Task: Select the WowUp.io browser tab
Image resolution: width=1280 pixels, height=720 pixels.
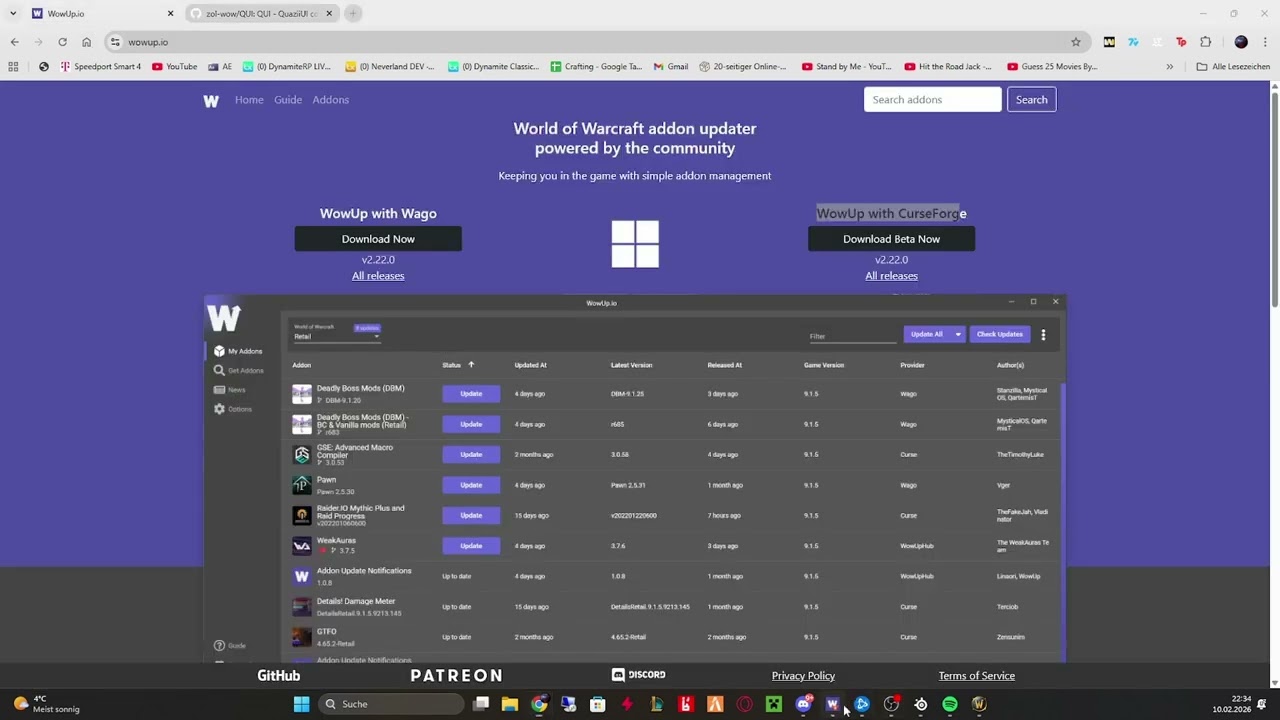Action: tap(102, 14)
